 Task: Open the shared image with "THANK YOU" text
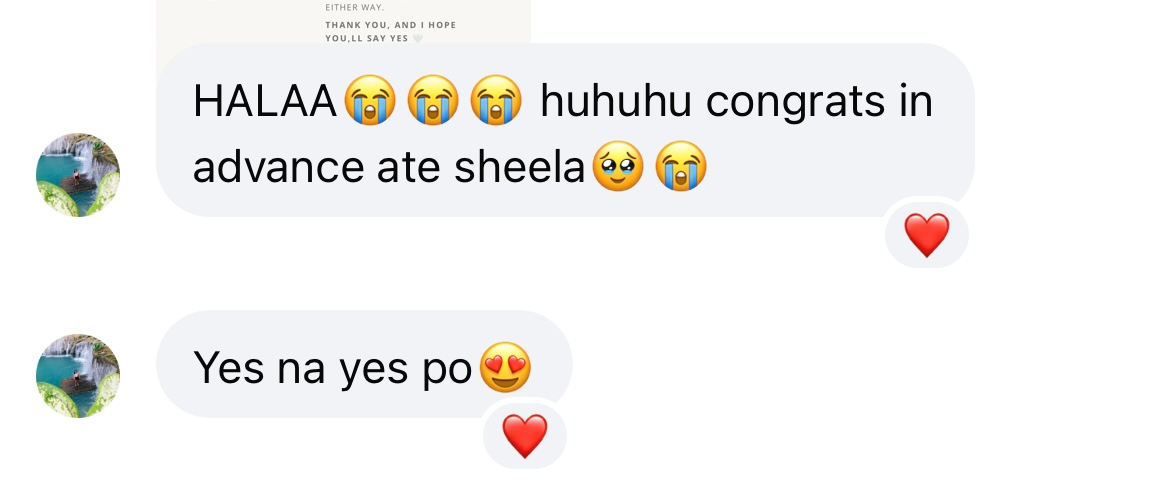click(343, 22)
